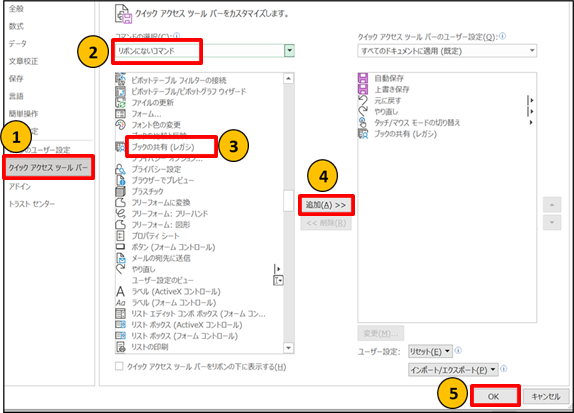Click 自動保存 icon in right list
This screenshot has width=574, height=413.
[x=363, y=78]
